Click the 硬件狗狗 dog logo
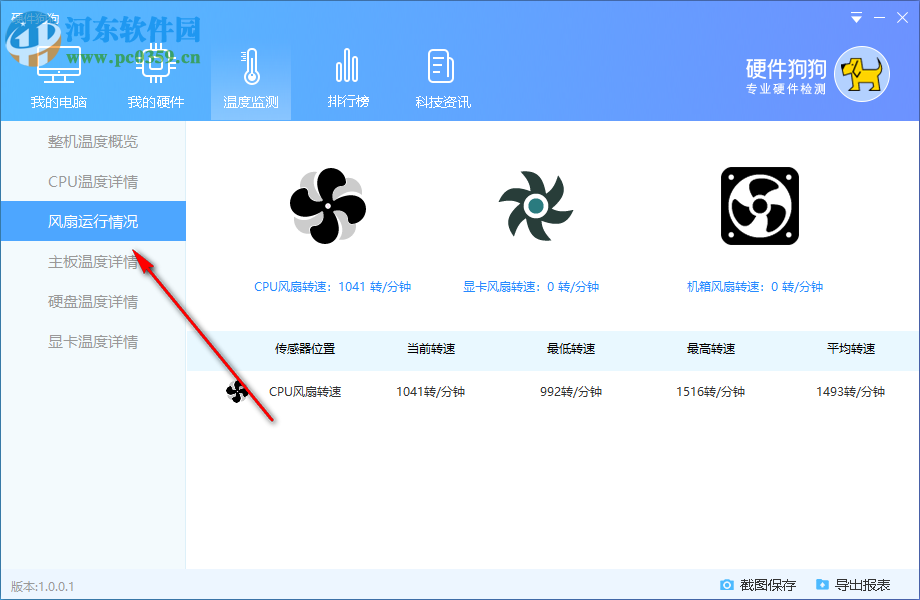920x600 pixels. click(862, 72)
